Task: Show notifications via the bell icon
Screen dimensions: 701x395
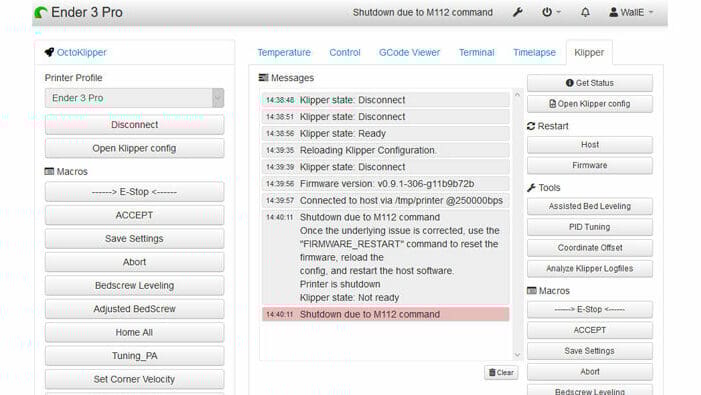Action: point(585,13)
